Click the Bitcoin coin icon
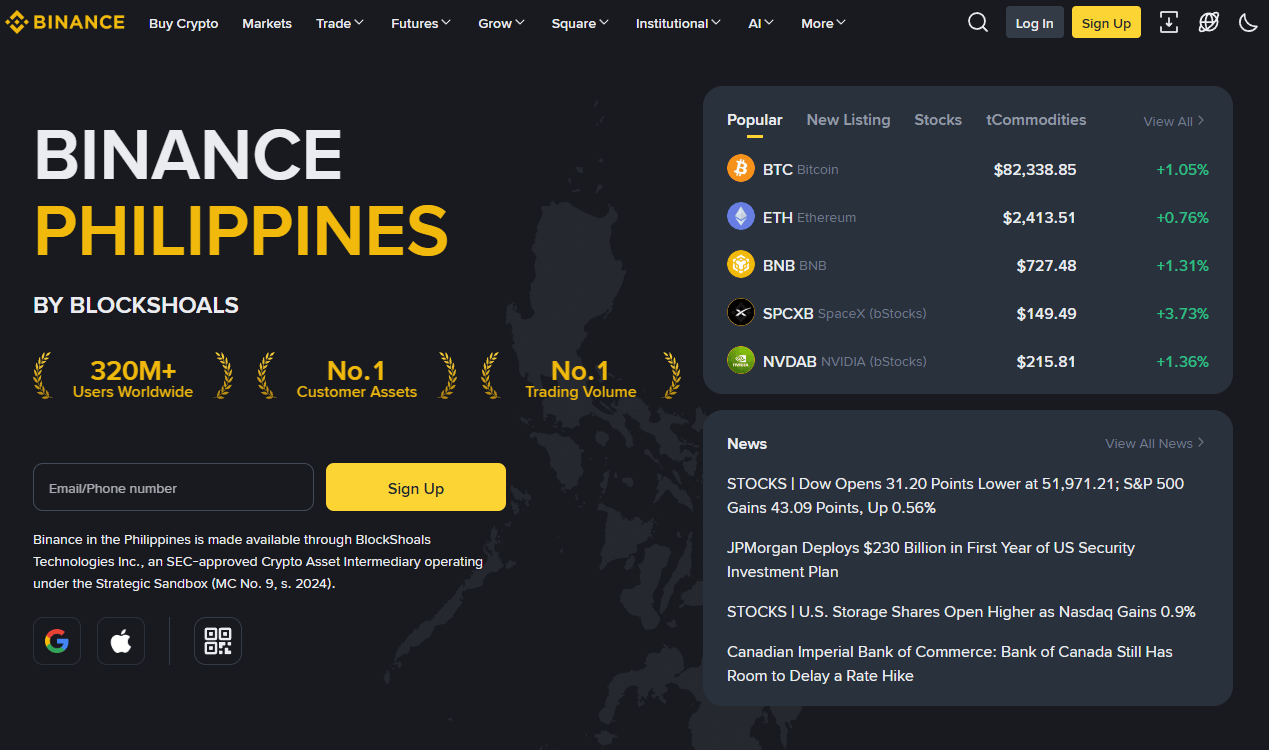 click(x=741, y=168)
